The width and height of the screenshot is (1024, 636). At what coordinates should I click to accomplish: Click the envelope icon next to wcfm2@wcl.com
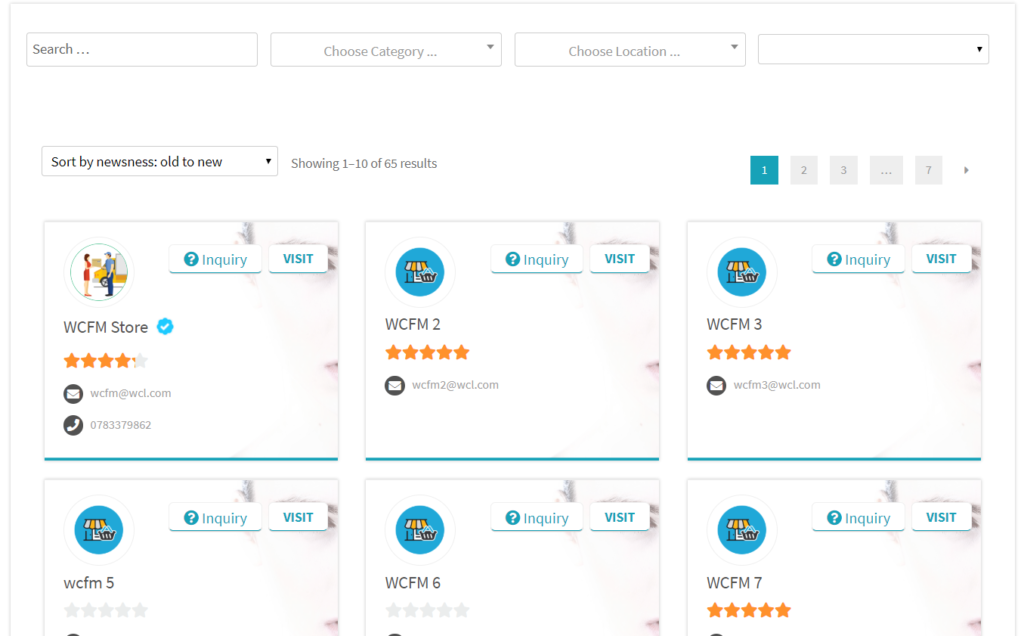coord(394,385)
